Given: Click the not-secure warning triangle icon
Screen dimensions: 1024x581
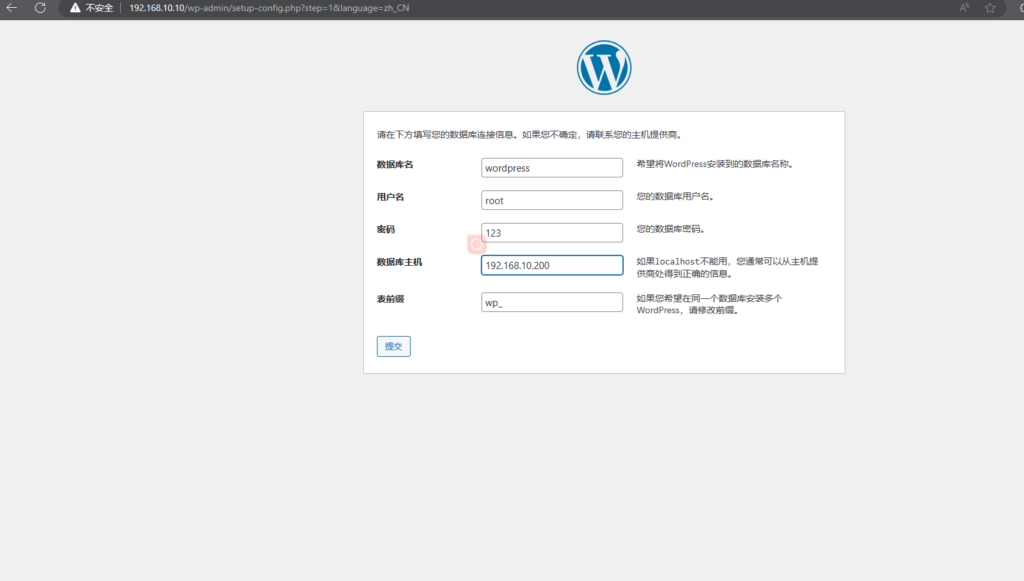Looking at the screenshot, I should [x=75, y=8].
